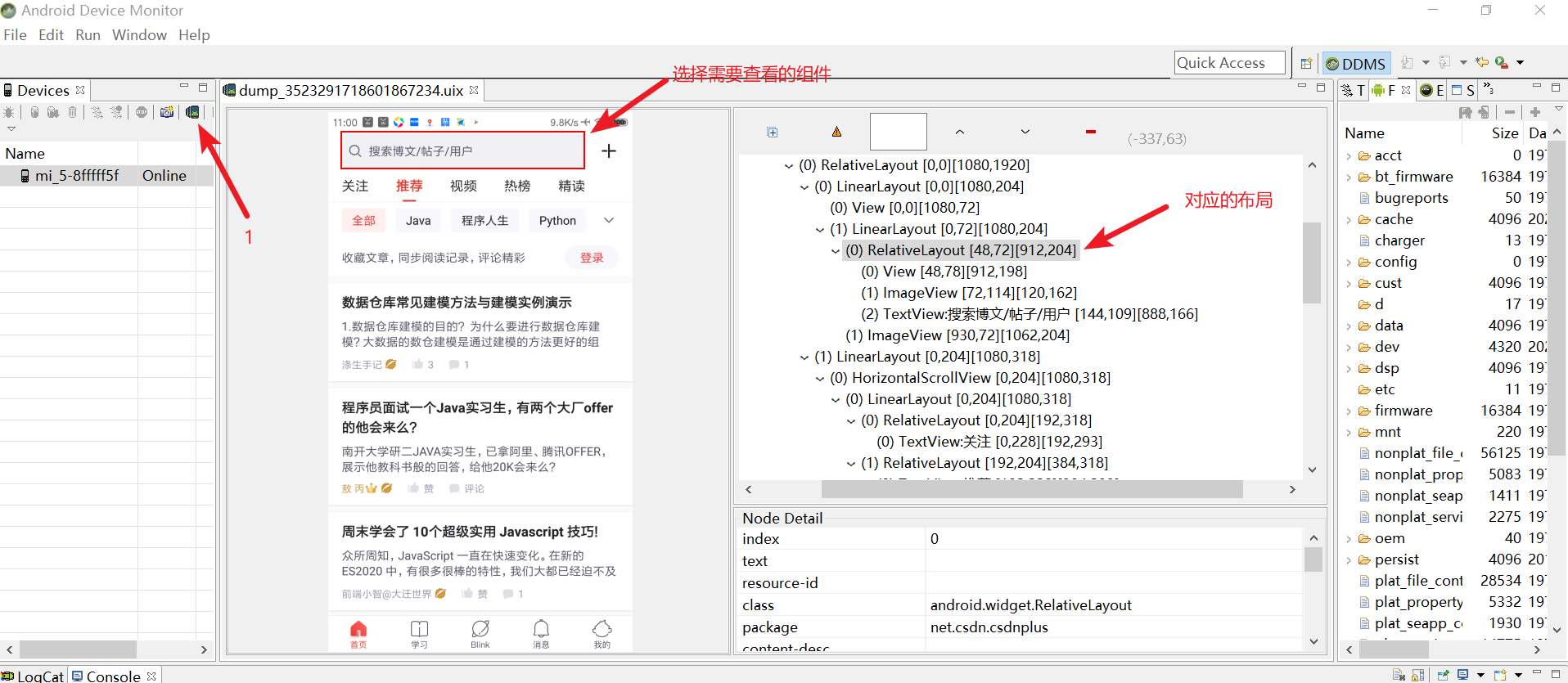The image size is (1568, 683).
Task: Open the File menu
Action: [x=15, y=35]
